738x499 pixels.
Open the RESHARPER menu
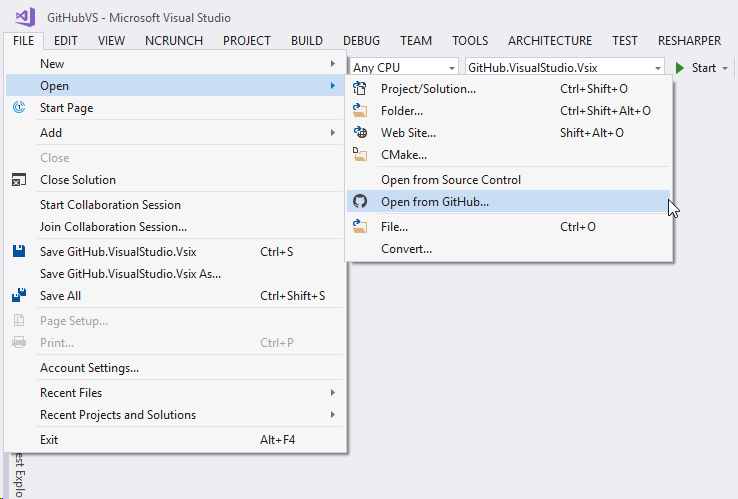tap(689, 41)
